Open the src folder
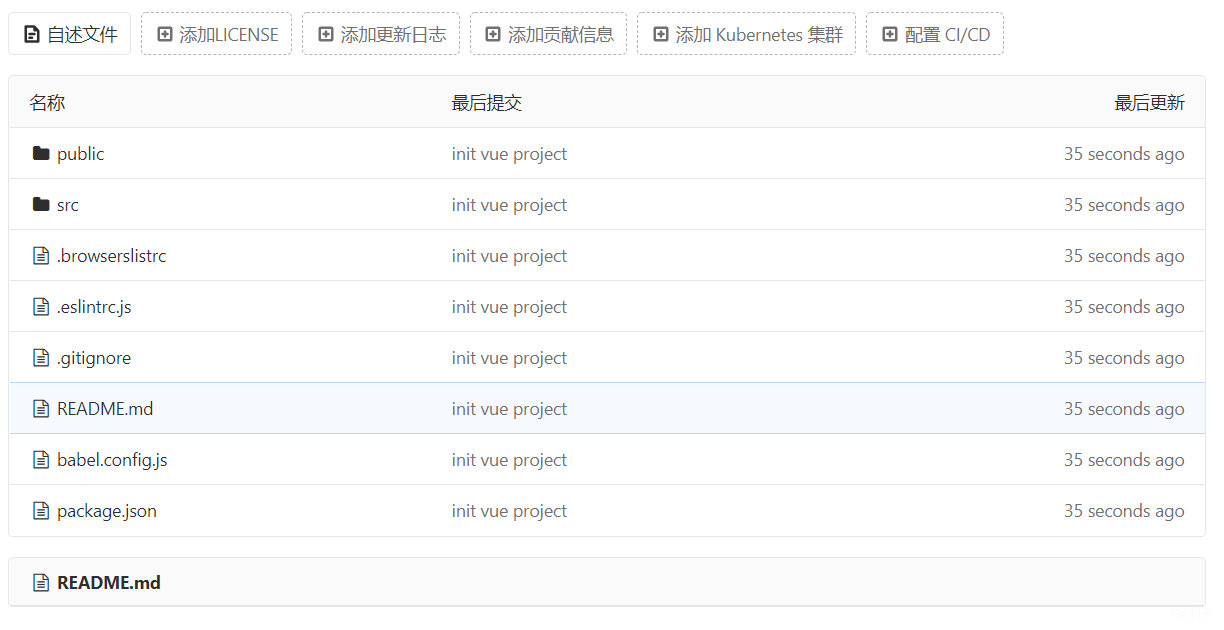The width and height of the screenshot is (1224, 630). (68, 205)
